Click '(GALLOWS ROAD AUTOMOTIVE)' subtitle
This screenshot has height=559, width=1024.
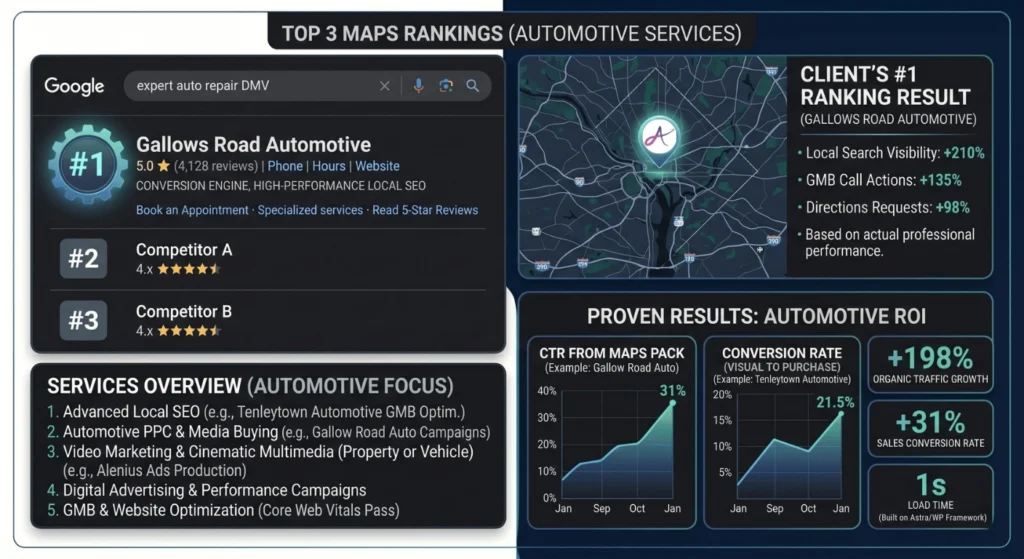pyautogui.click(x=889, y=120)
